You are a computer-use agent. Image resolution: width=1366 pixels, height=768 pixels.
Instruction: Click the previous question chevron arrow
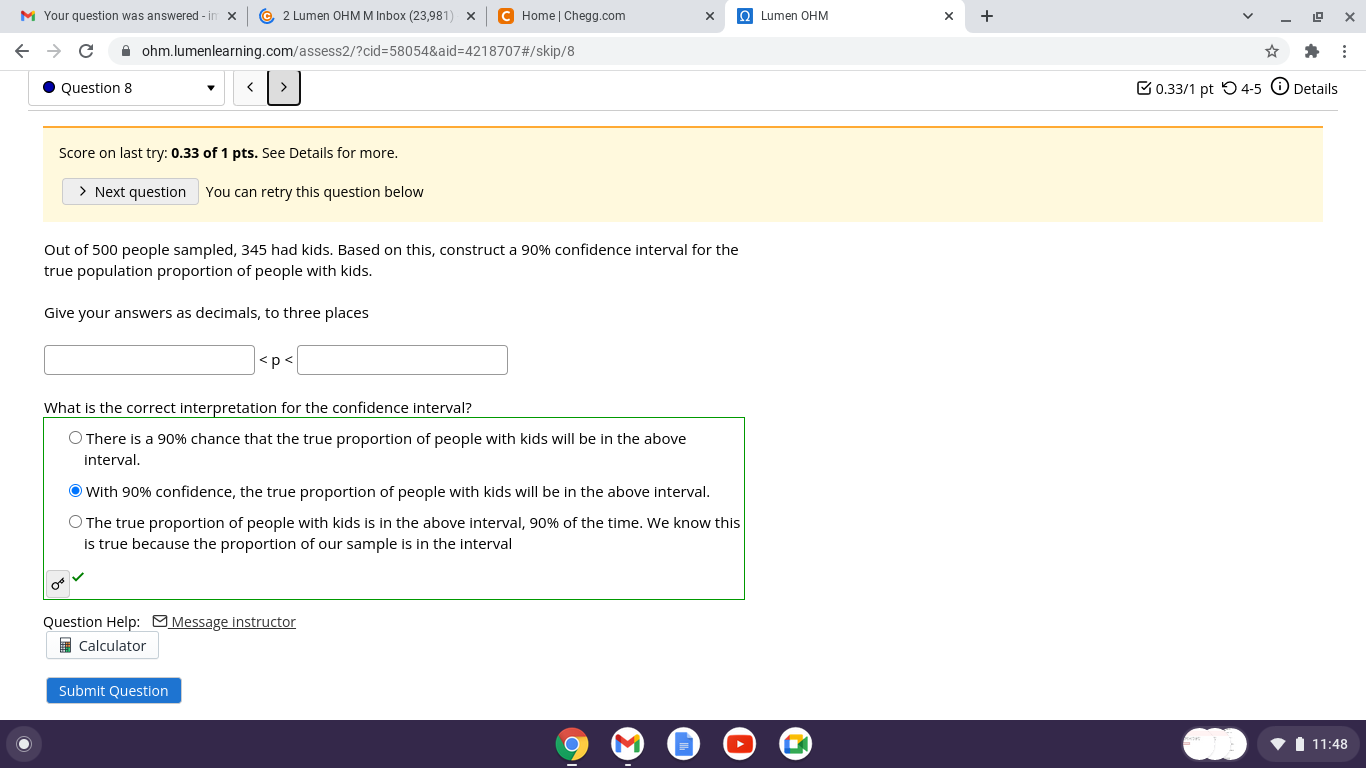[x=250, y=88]
